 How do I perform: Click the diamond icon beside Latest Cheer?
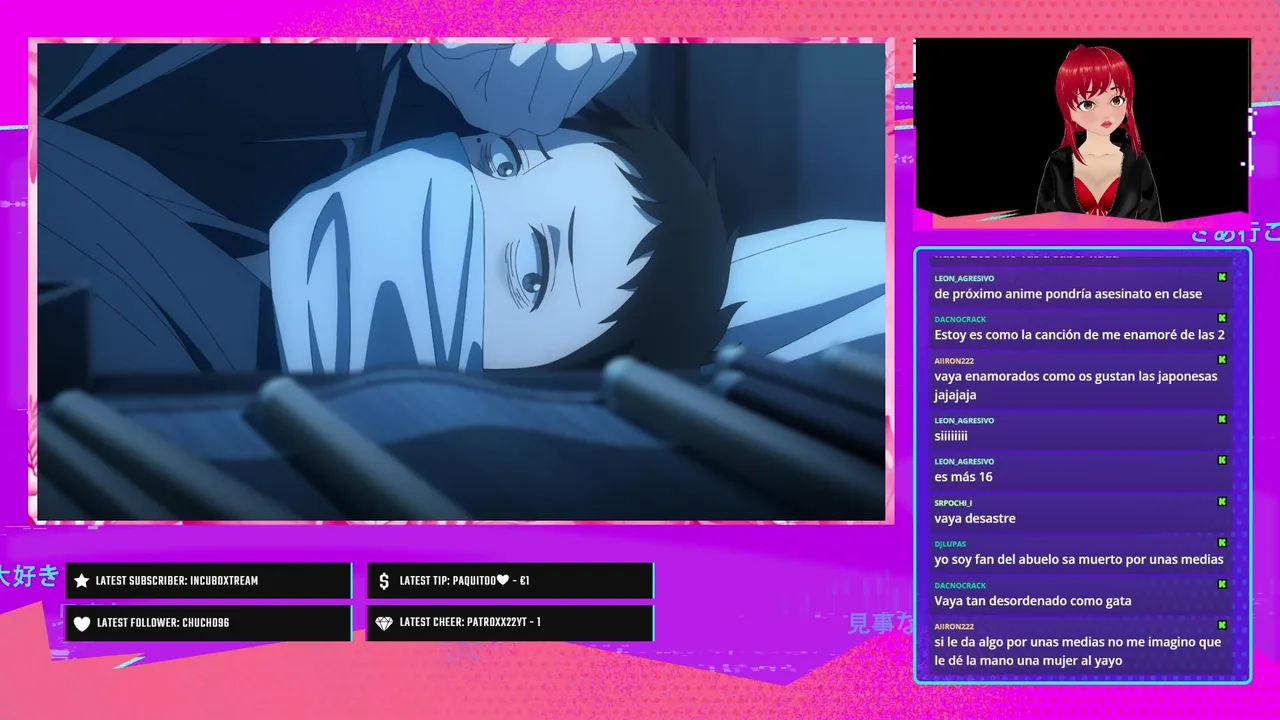click(x=384, y=623)
